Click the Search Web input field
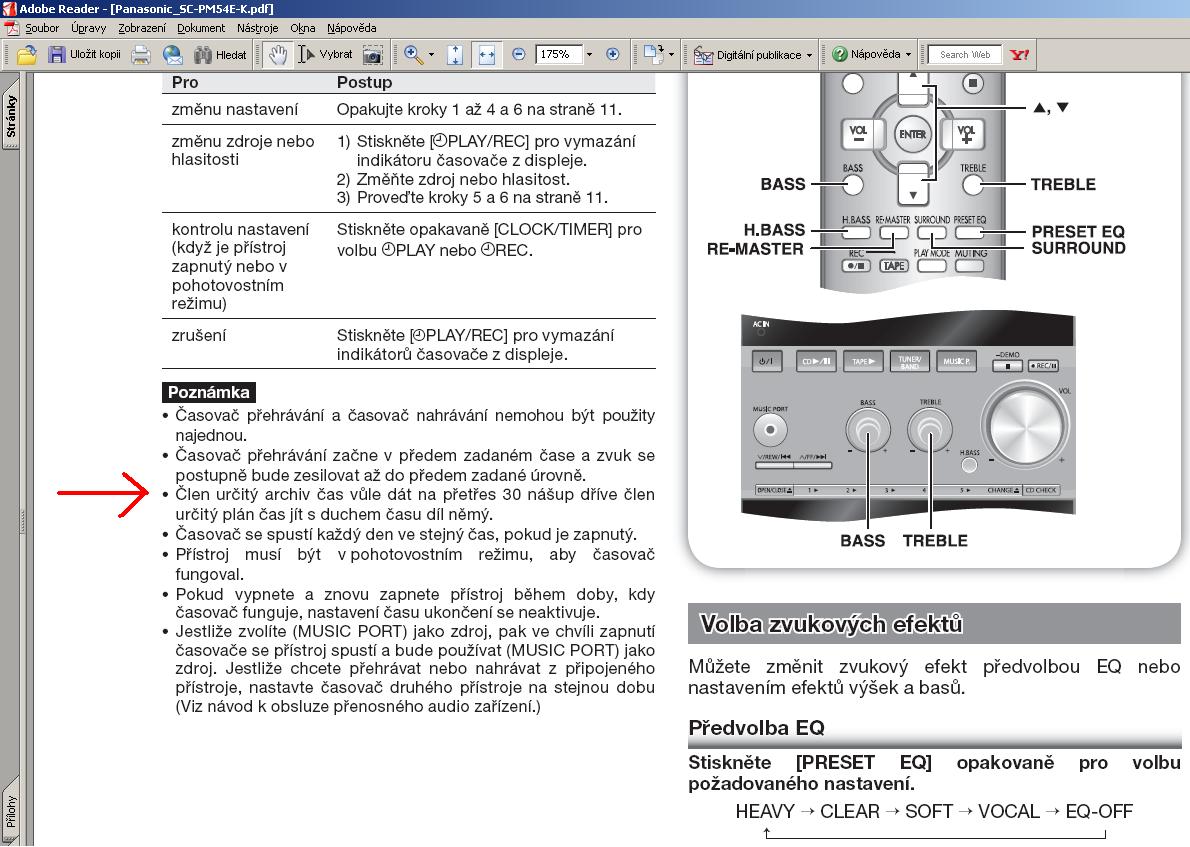 (x=965, y=55)
